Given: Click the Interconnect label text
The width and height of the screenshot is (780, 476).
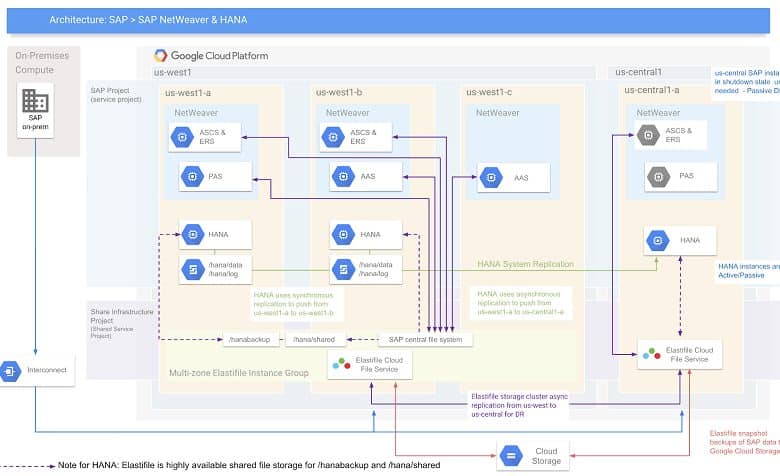Looking at the screenshot, I should point(47,370).
